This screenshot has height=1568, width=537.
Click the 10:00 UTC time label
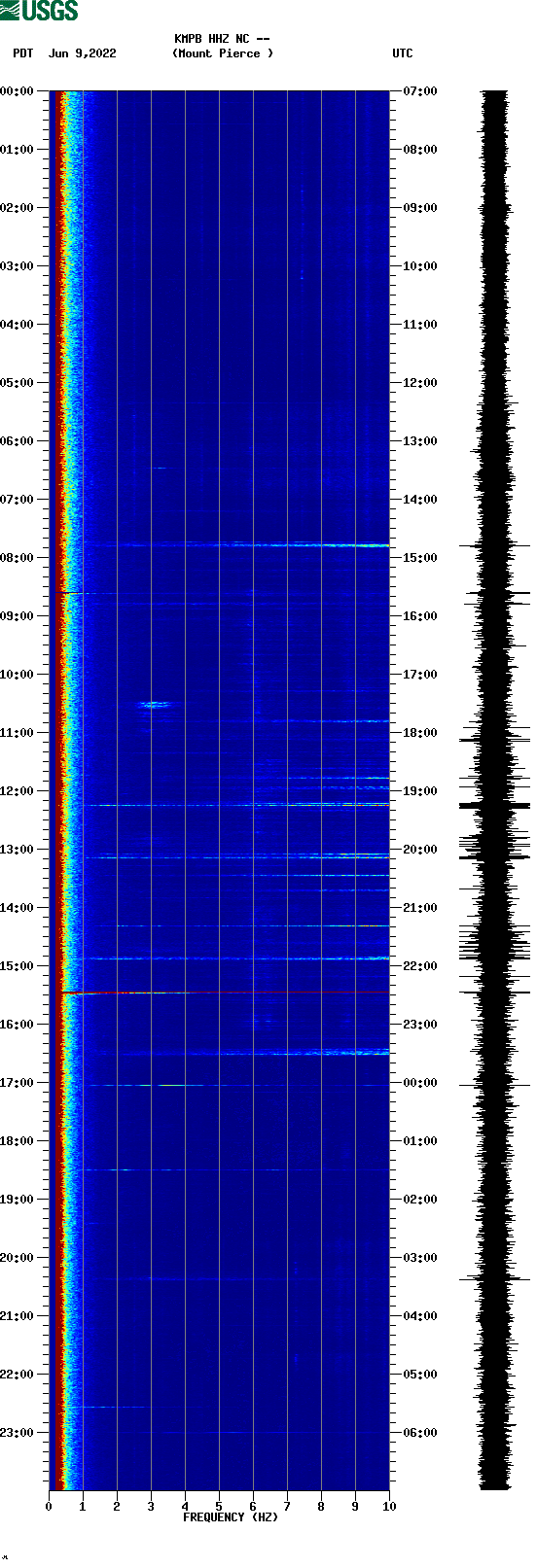pos(420,266)
